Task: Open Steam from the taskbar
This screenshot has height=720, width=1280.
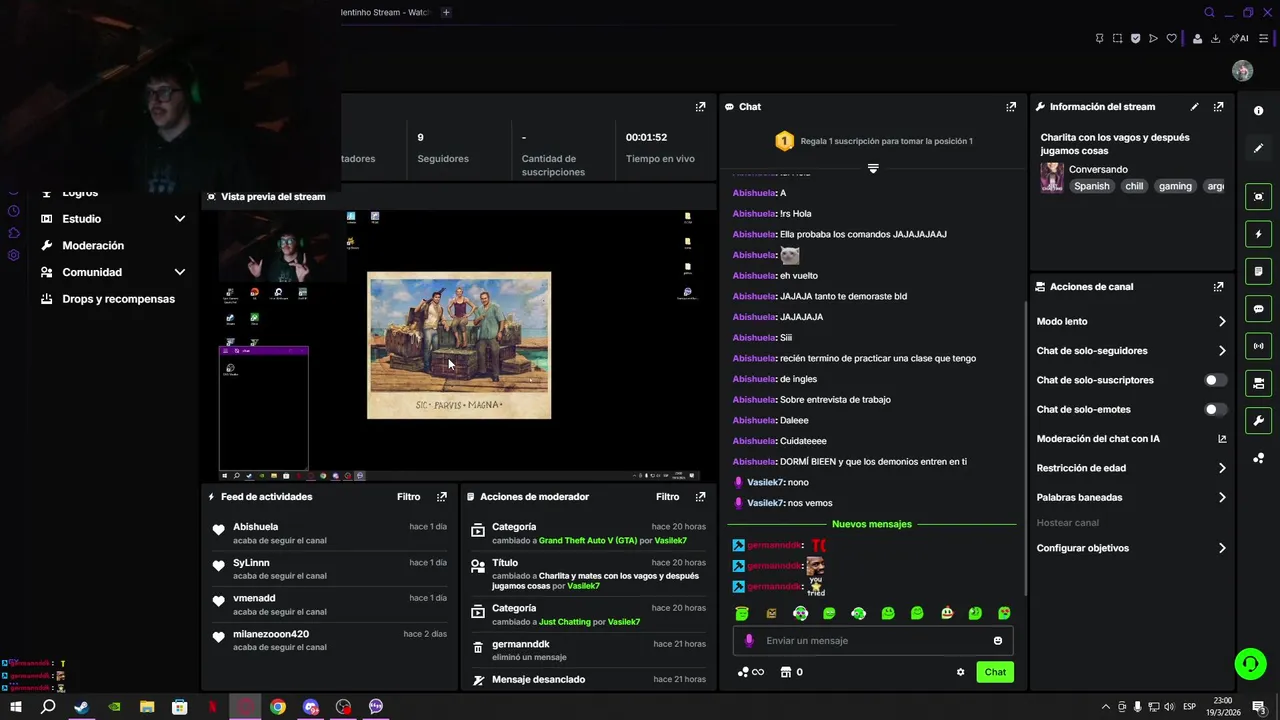Action: [81, 707]
